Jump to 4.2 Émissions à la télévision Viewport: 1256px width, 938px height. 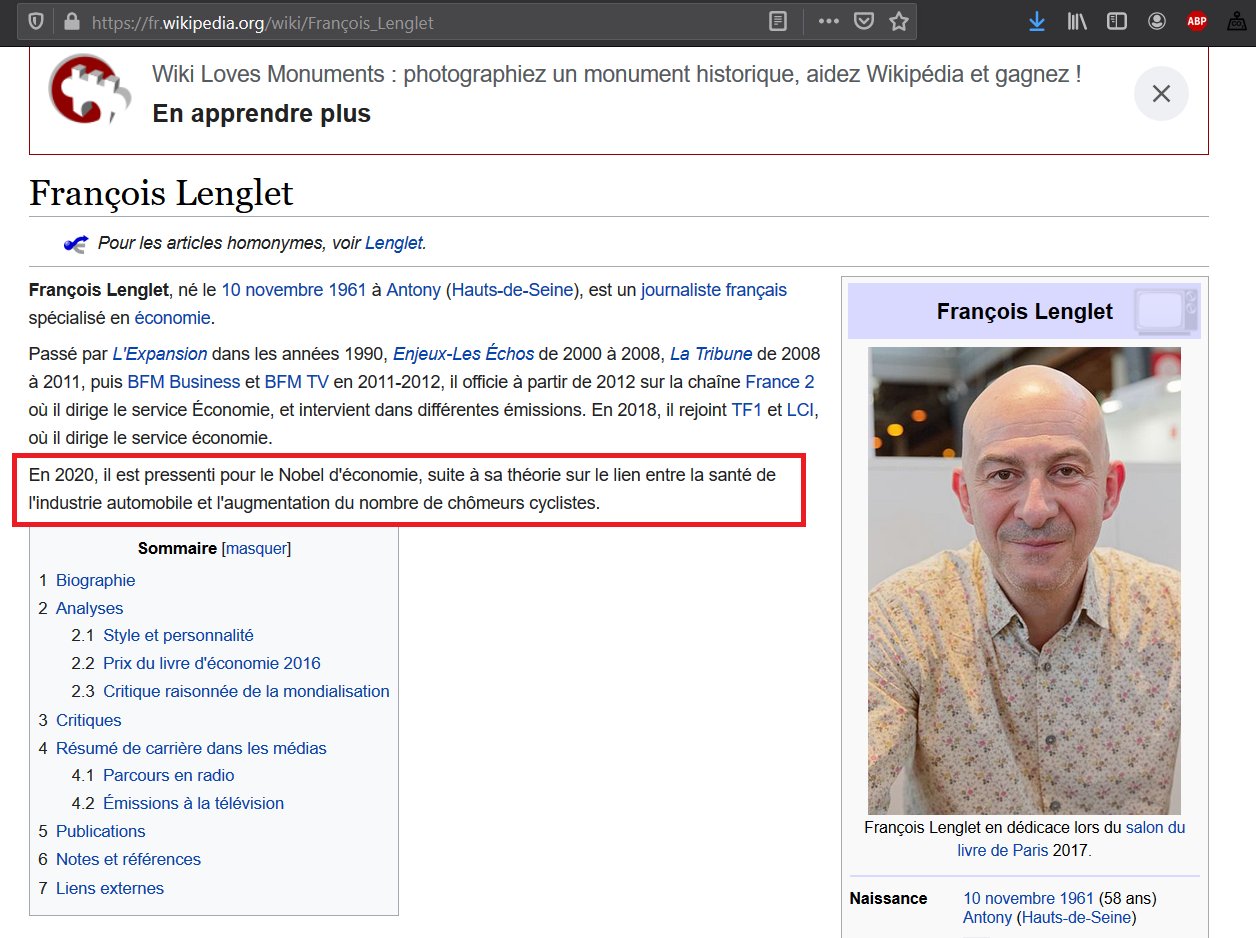(193, 803)
